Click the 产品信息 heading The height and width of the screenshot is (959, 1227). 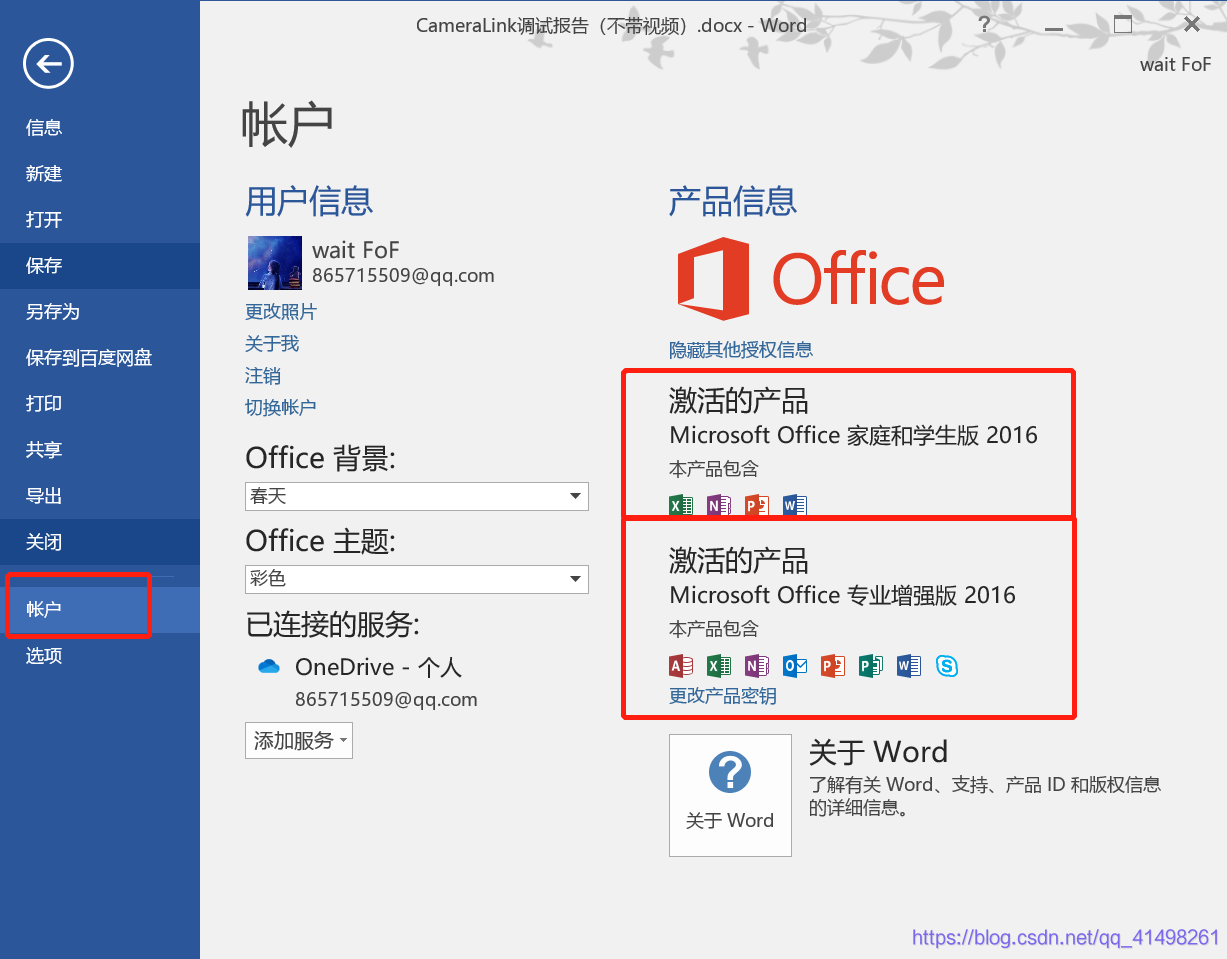(733, 201)
